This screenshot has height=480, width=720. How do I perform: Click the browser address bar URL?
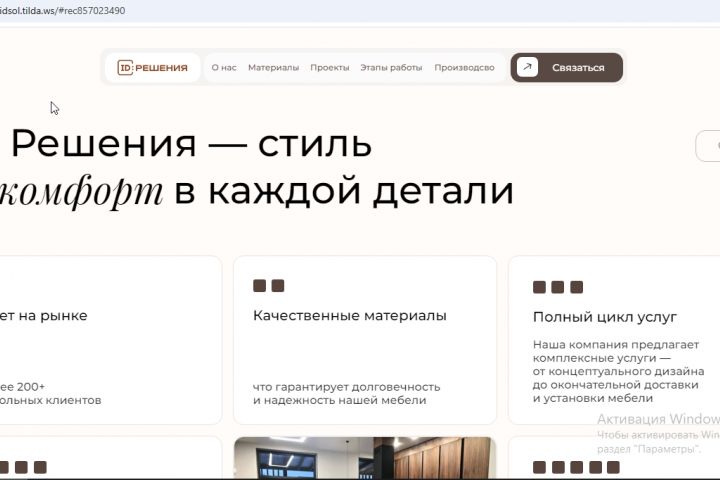tap(62, 11)
